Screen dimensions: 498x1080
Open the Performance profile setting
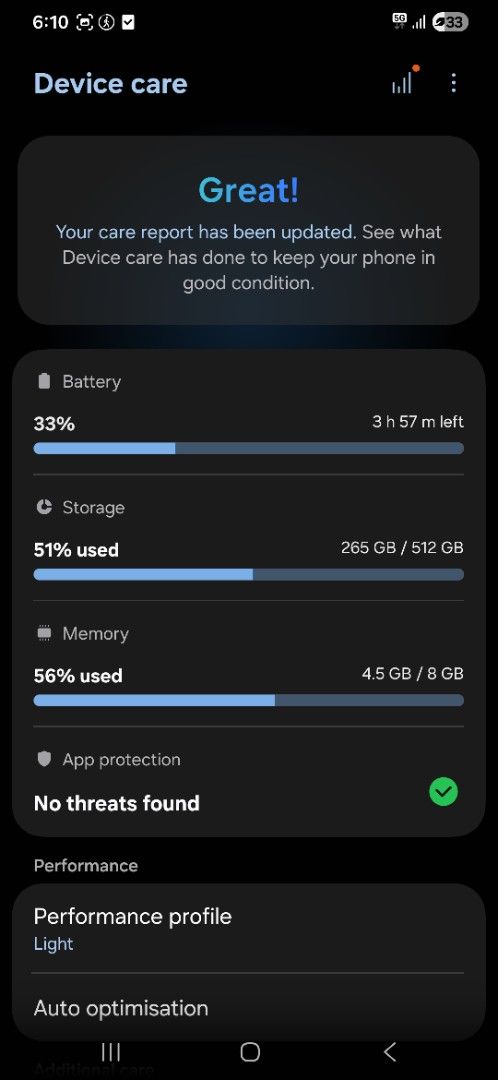click(x=249, y=928)
